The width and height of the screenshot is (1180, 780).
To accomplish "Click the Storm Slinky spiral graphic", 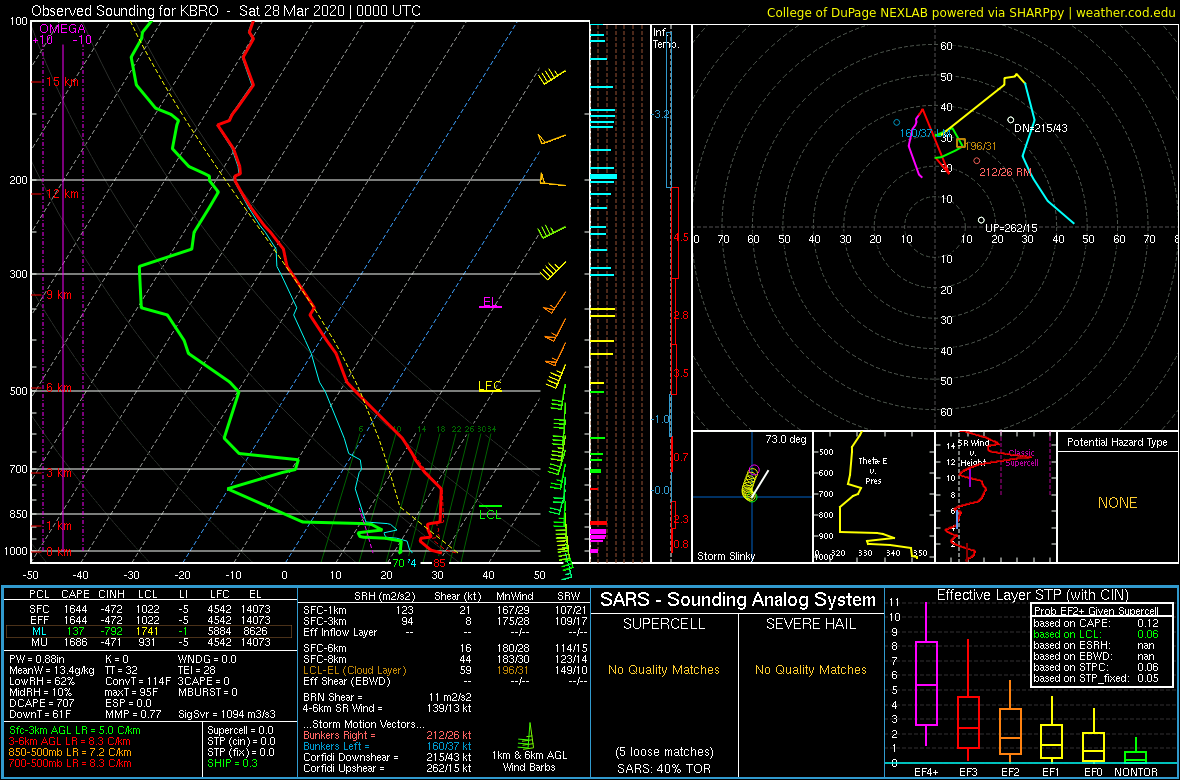I will tap(752, 483).
